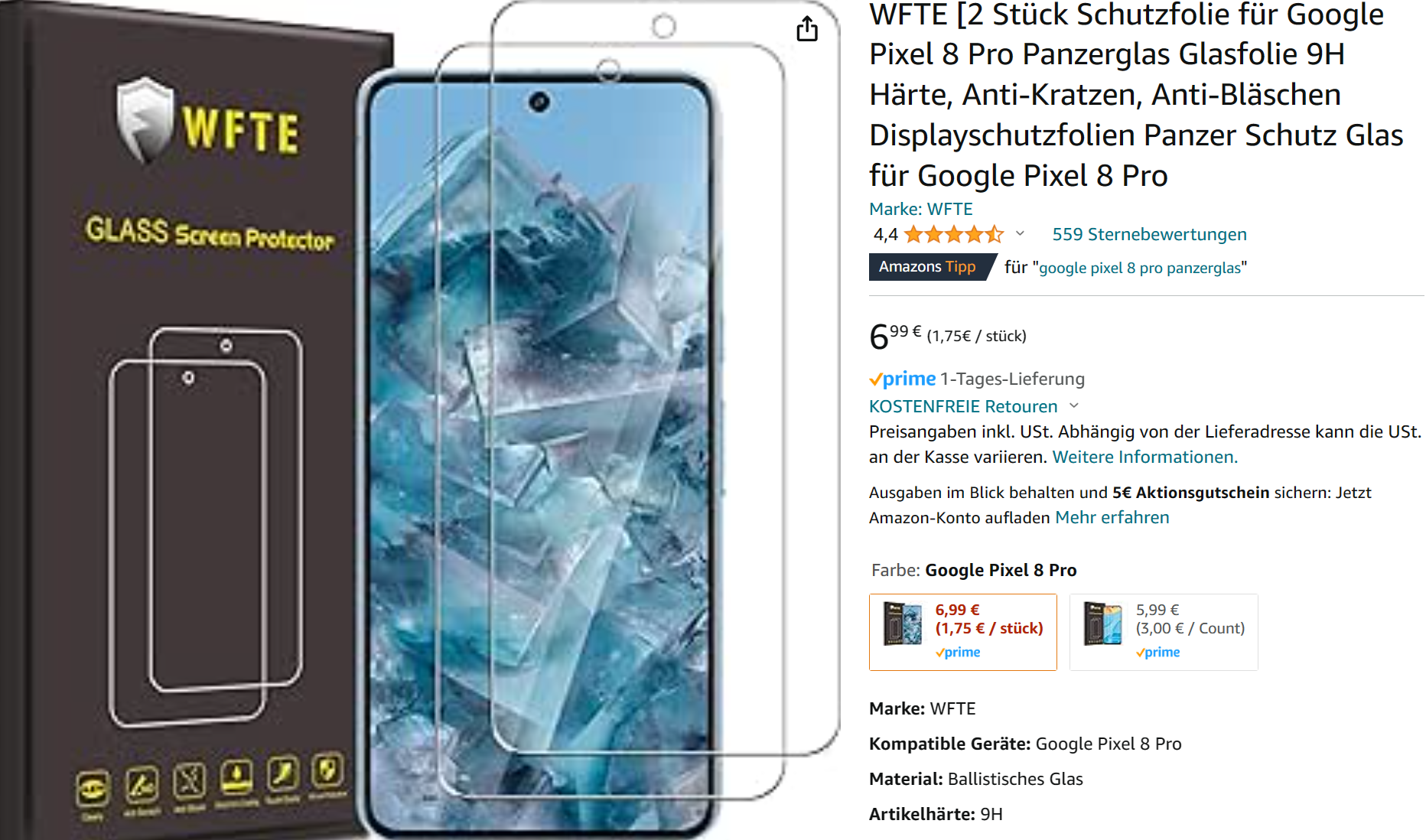This screenshot has width=1426, height=840.
Task: Open the 559 Sternebewertungen link
Action: tap(1149, 234)
